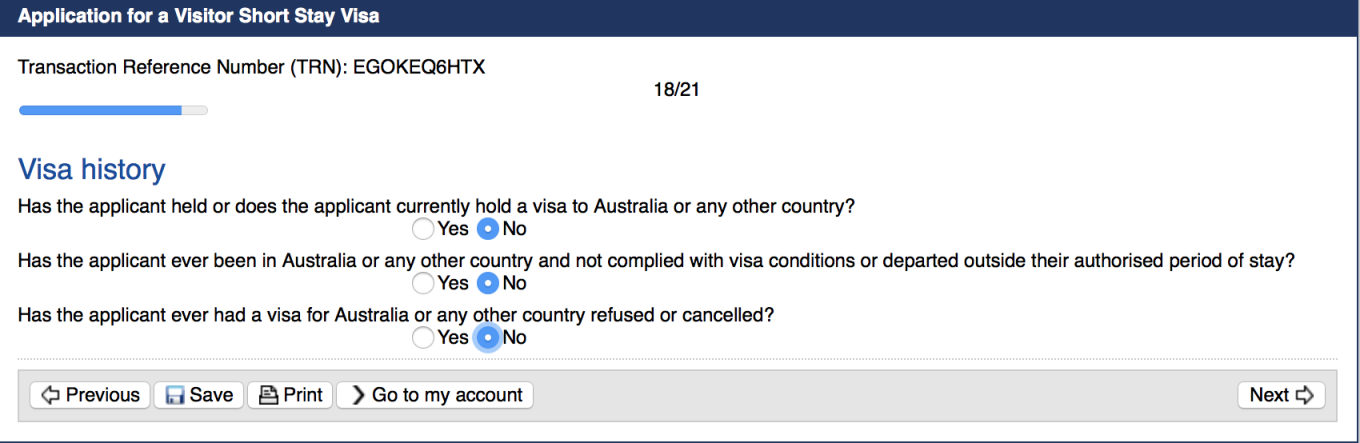Click the floppy disk icon on Save
The width and height of the screenshot is (1360, 443).
click(x=175, y=395)
